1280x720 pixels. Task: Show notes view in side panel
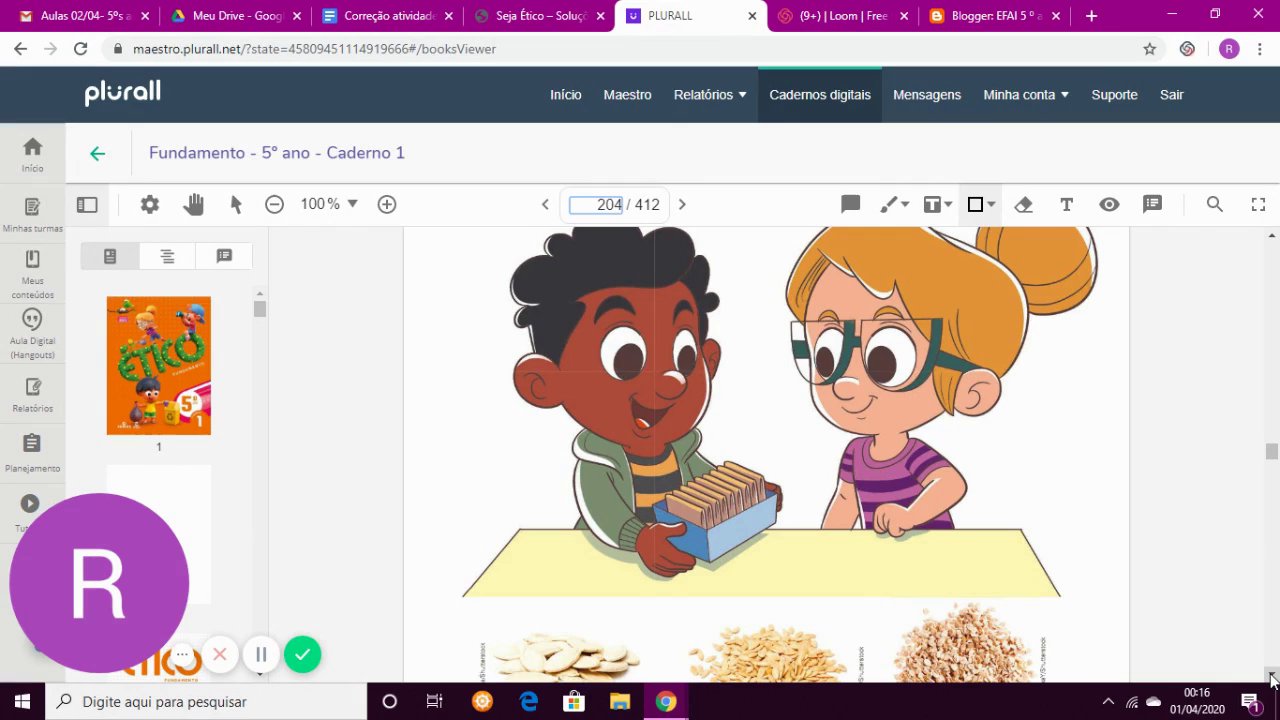point(224,256)
